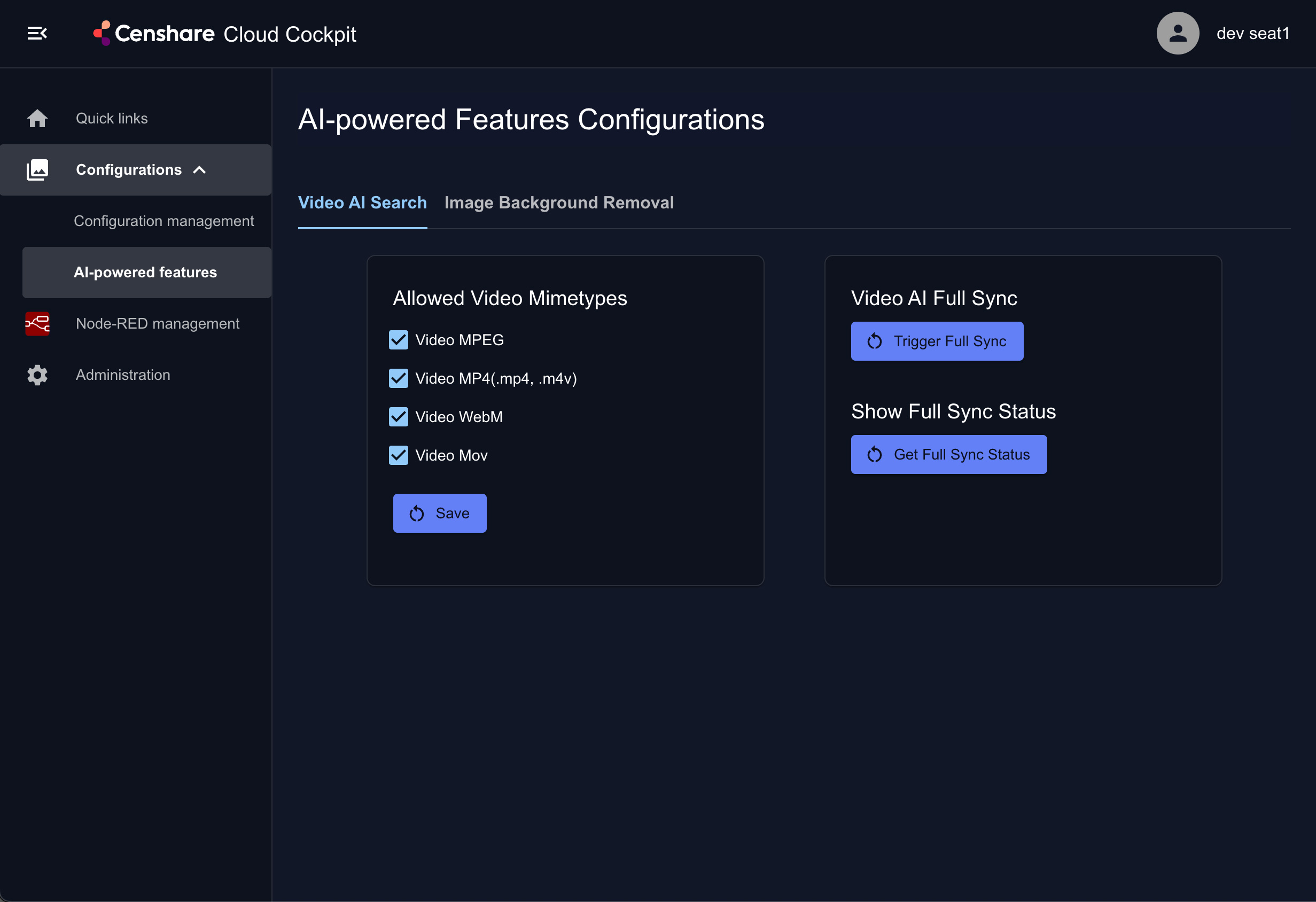Click the Censhare logo
Viewport: 1316px width, 902px height.
point(153,34)
